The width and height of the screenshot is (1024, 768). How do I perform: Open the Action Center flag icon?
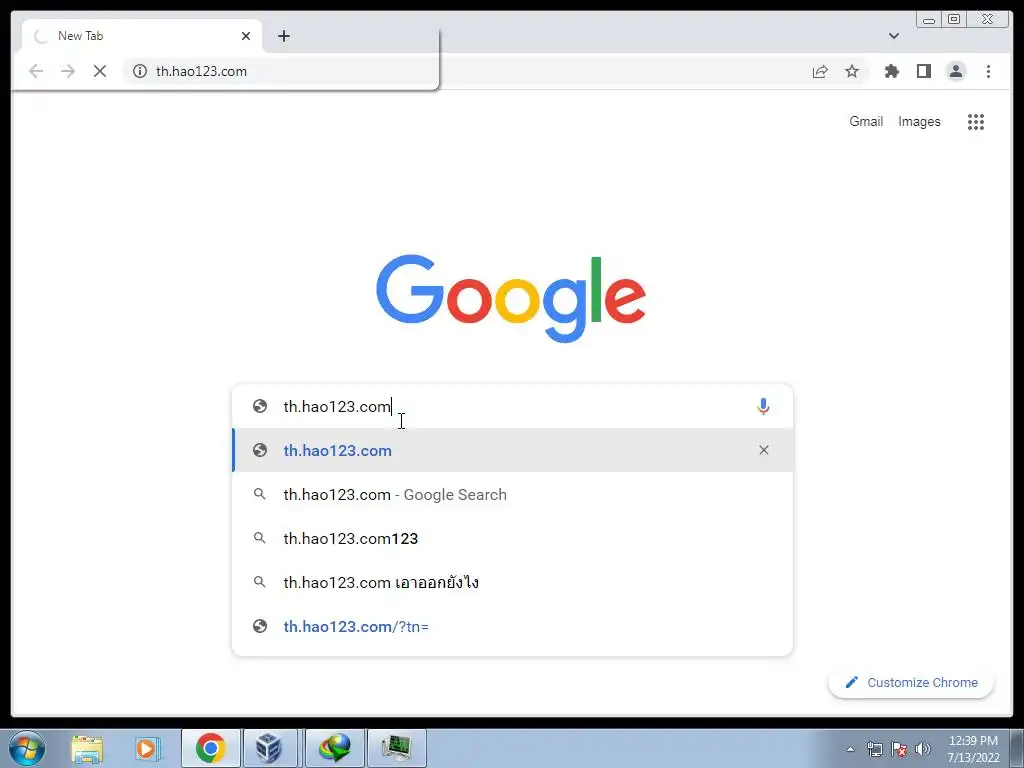tap(899, 749)
